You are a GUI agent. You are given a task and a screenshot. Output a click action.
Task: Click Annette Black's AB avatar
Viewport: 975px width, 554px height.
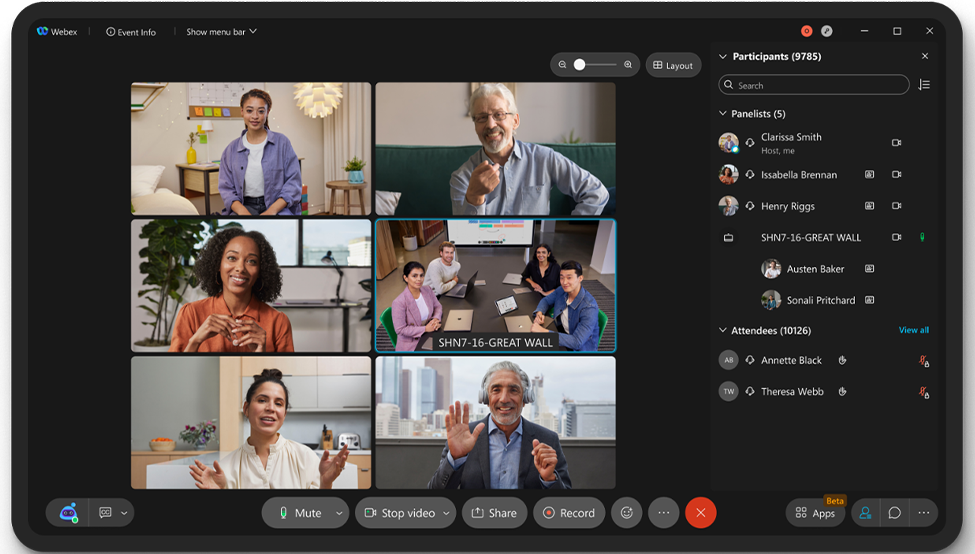point(728,360)
